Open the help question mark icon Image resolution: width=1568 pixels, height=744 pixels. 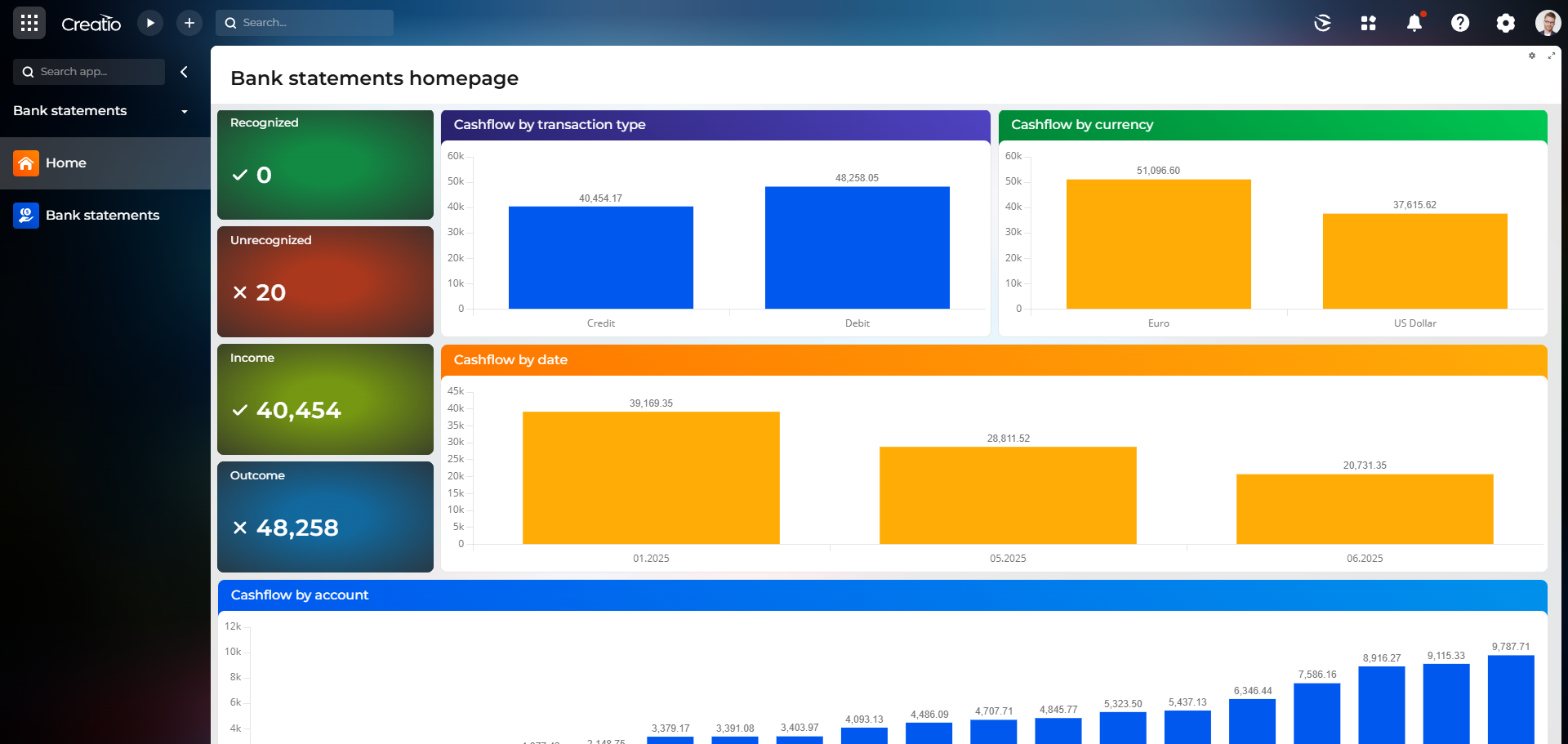pos(1460,23)
